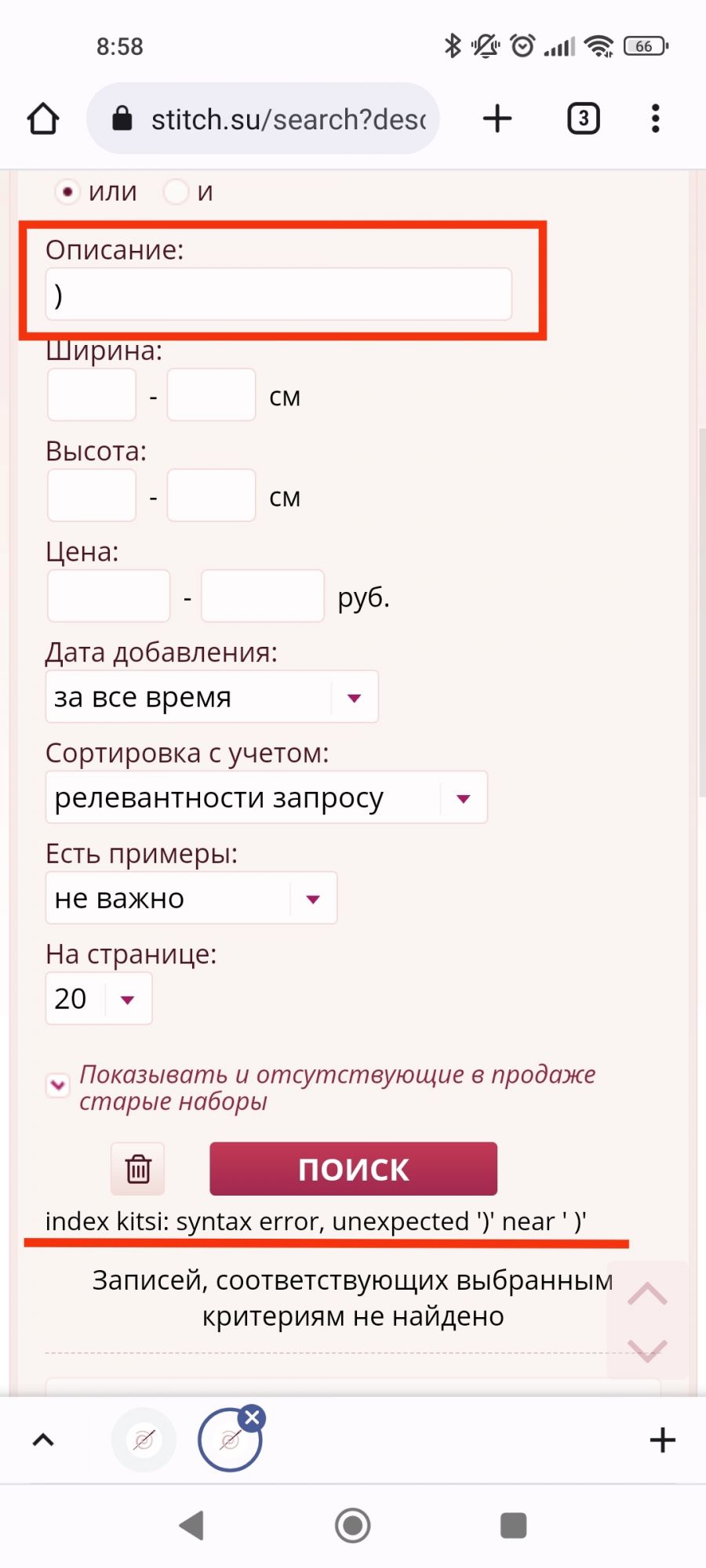Open a new tab with plus icon
706x1568 pixels.
497,119
